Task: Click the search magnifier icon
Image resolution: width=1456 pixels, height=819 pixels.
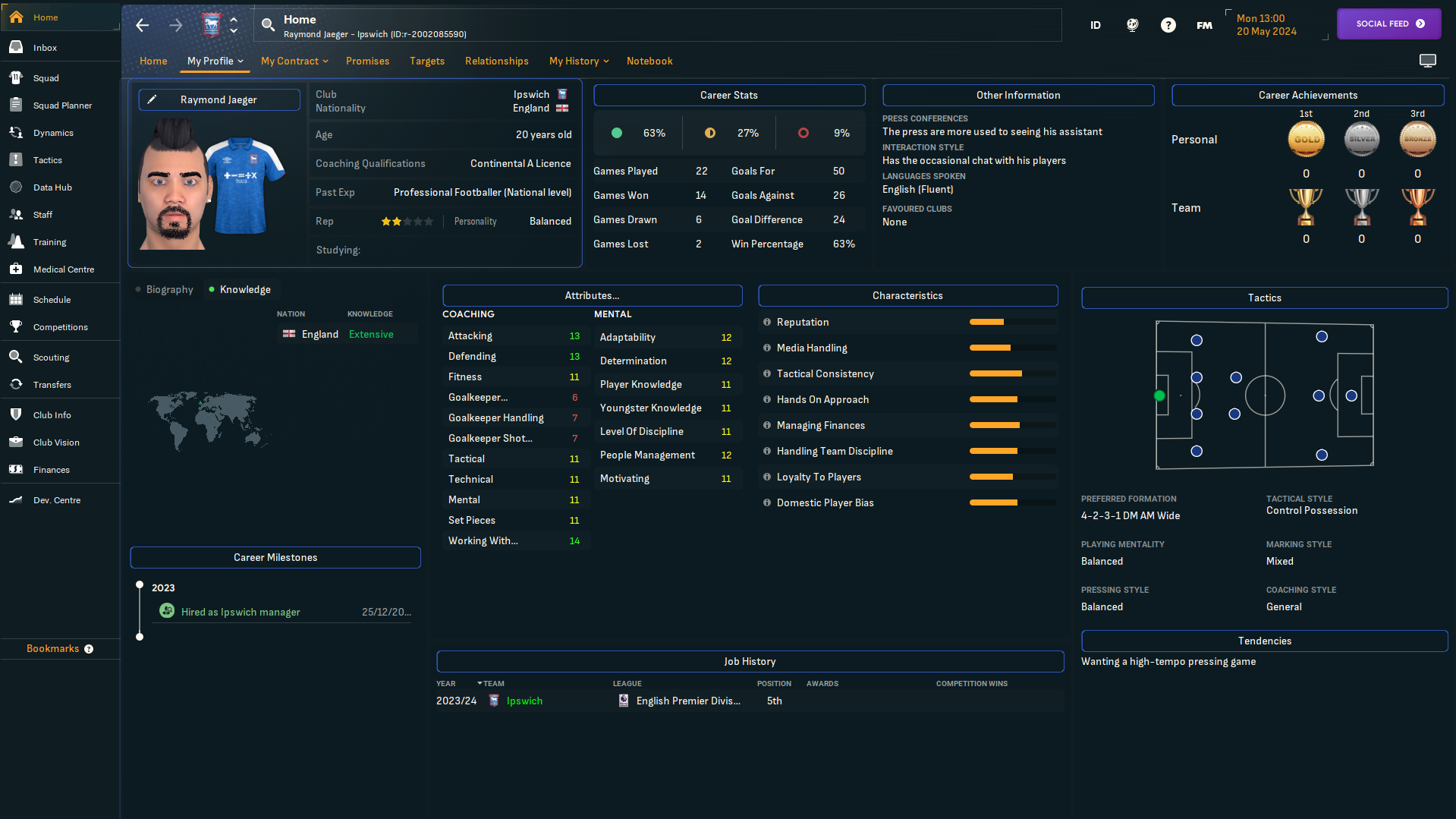Action: 268,25
